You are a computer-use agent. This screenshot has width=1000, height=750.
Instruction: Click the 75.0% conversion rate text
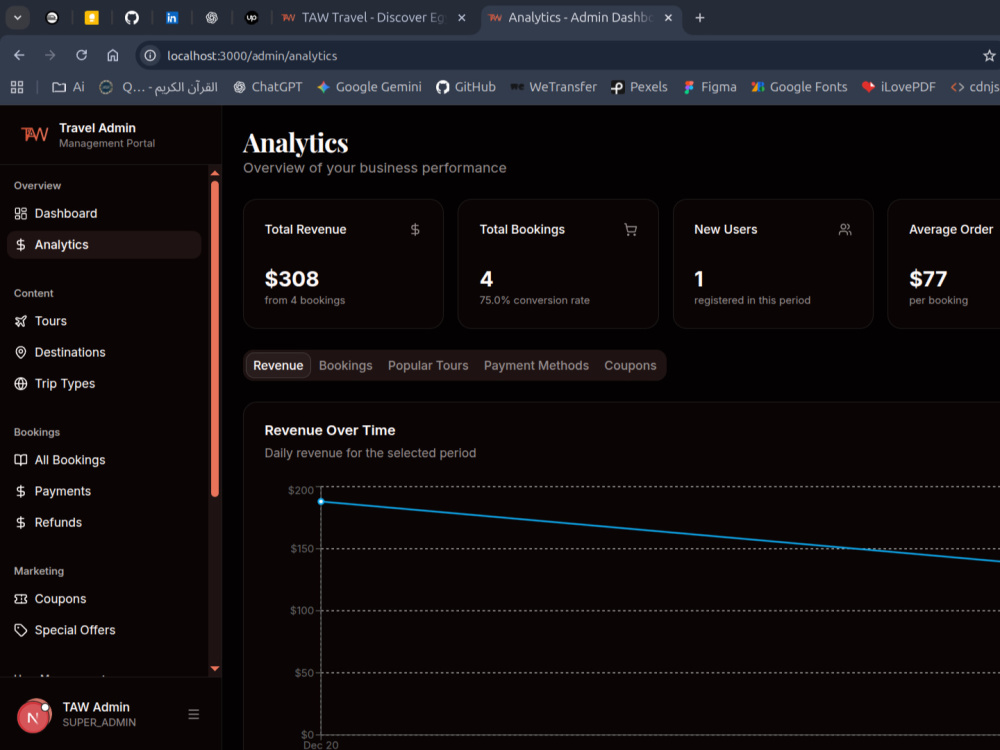point(534,300)
